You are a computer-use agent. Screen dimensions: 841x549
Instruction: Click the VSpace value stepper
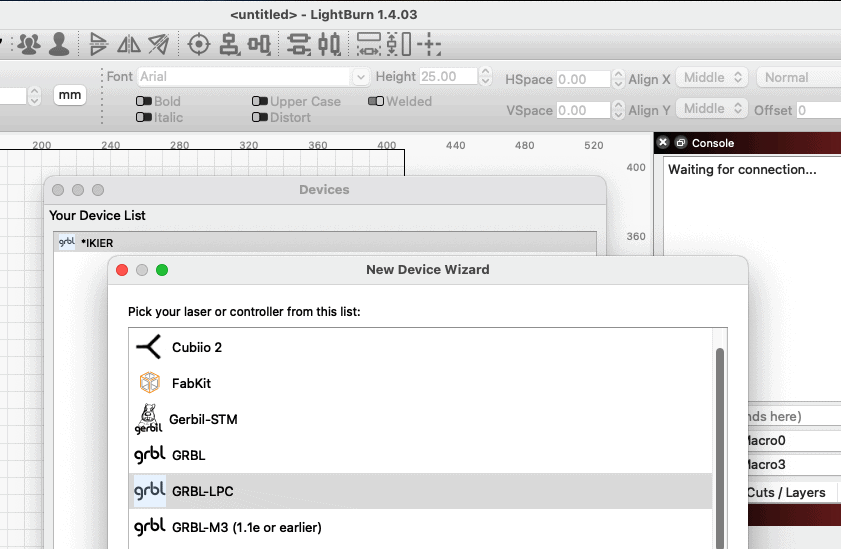pos(618,110)
